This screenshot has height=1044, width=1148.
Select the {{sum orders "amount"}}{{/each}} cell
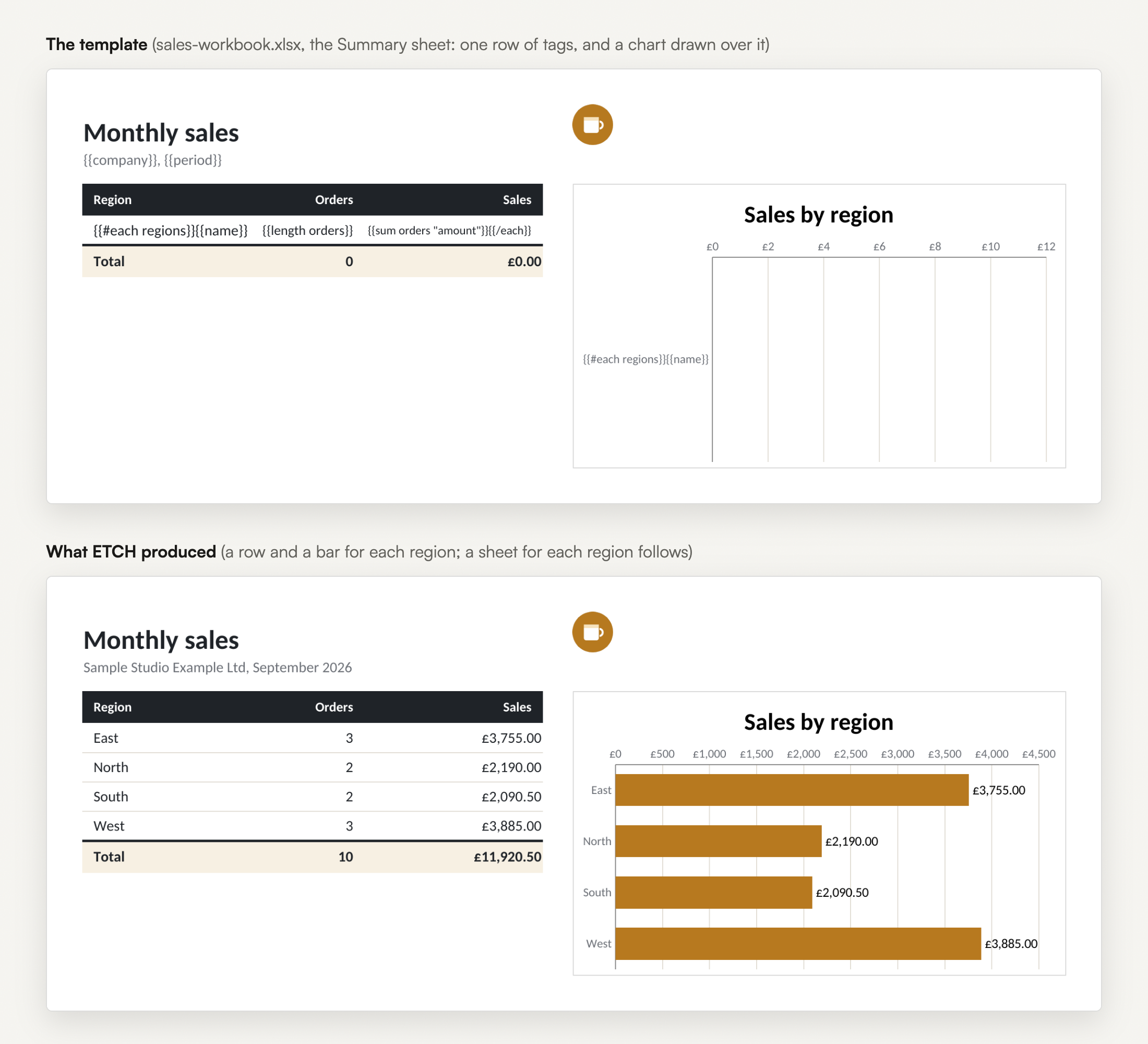click(449, 231)
